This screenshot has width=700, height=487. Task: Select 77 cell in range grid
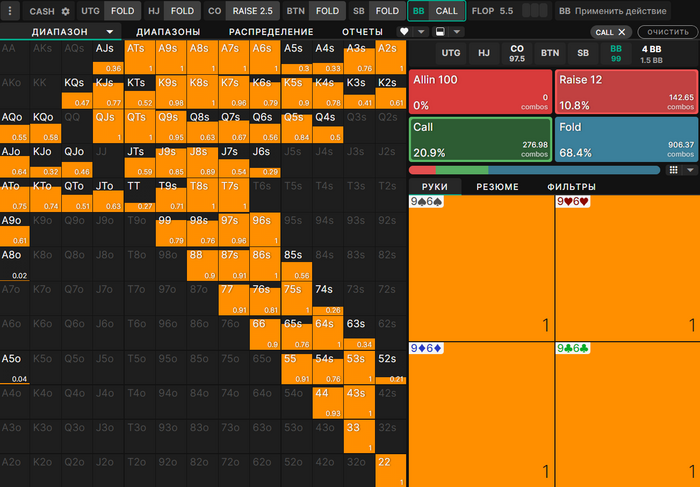(x=233, y=299)
